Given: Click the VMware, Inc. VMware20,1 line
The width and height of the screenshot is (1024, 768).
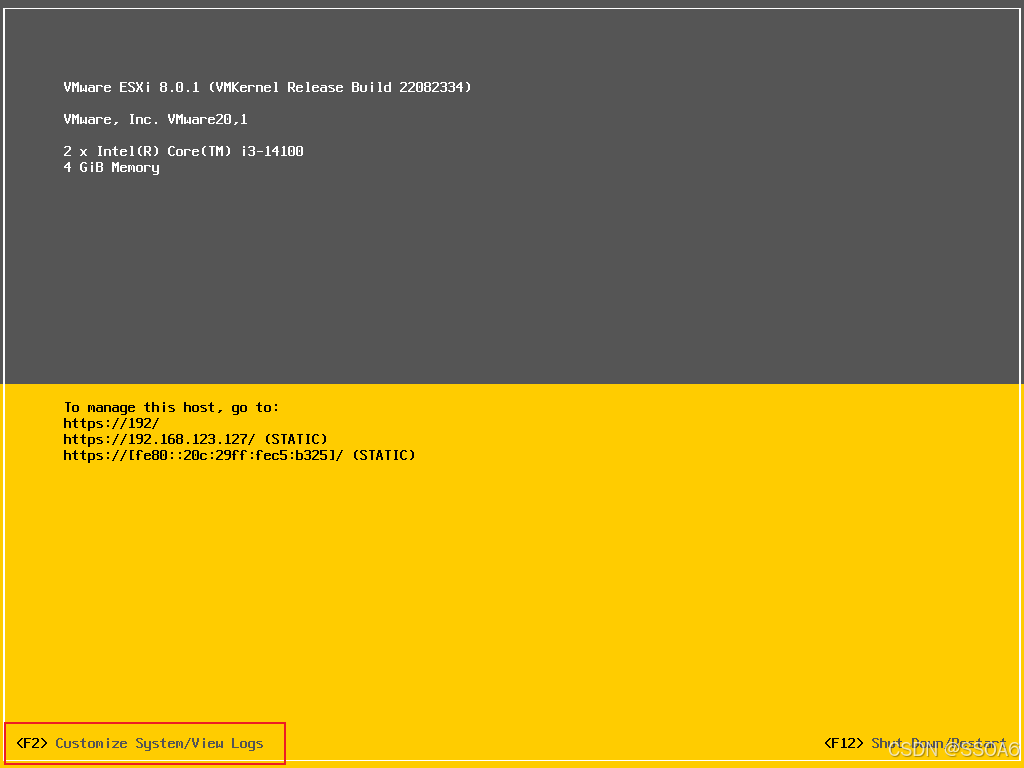Looking at the screenshot, I should click(155, 119).
